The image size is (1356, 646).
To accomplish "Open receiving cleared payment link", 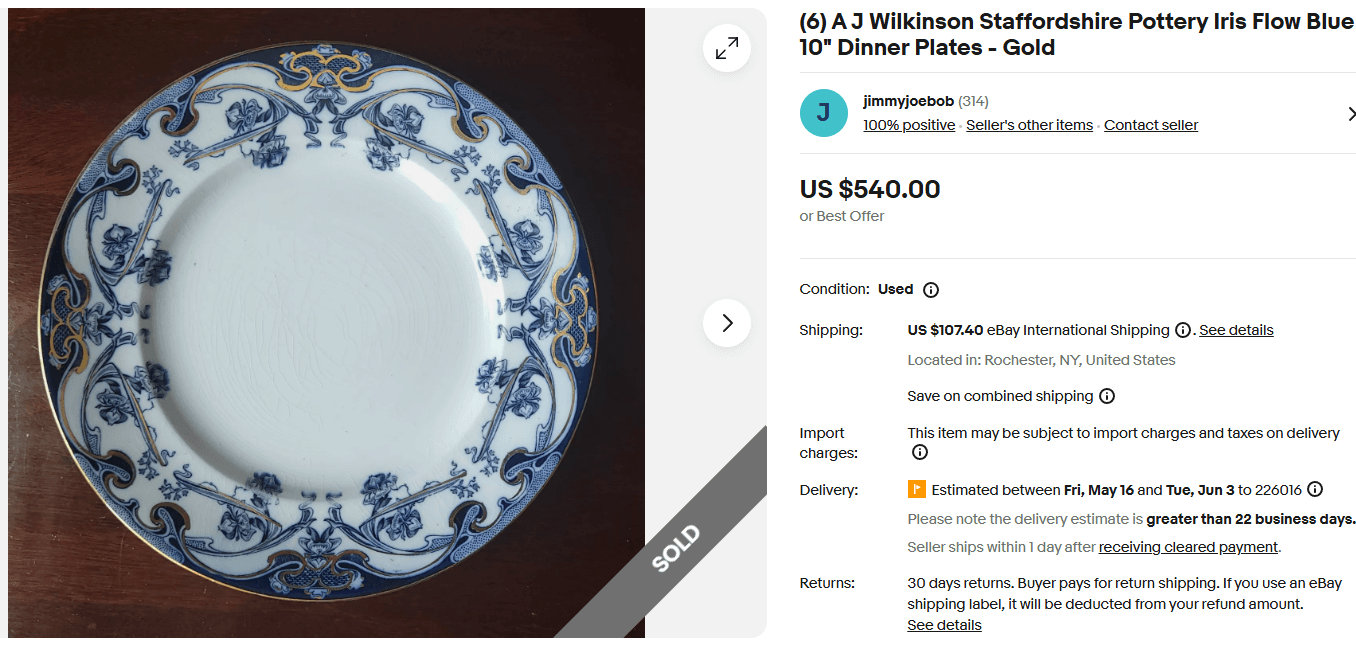I will coord(1187,547).
